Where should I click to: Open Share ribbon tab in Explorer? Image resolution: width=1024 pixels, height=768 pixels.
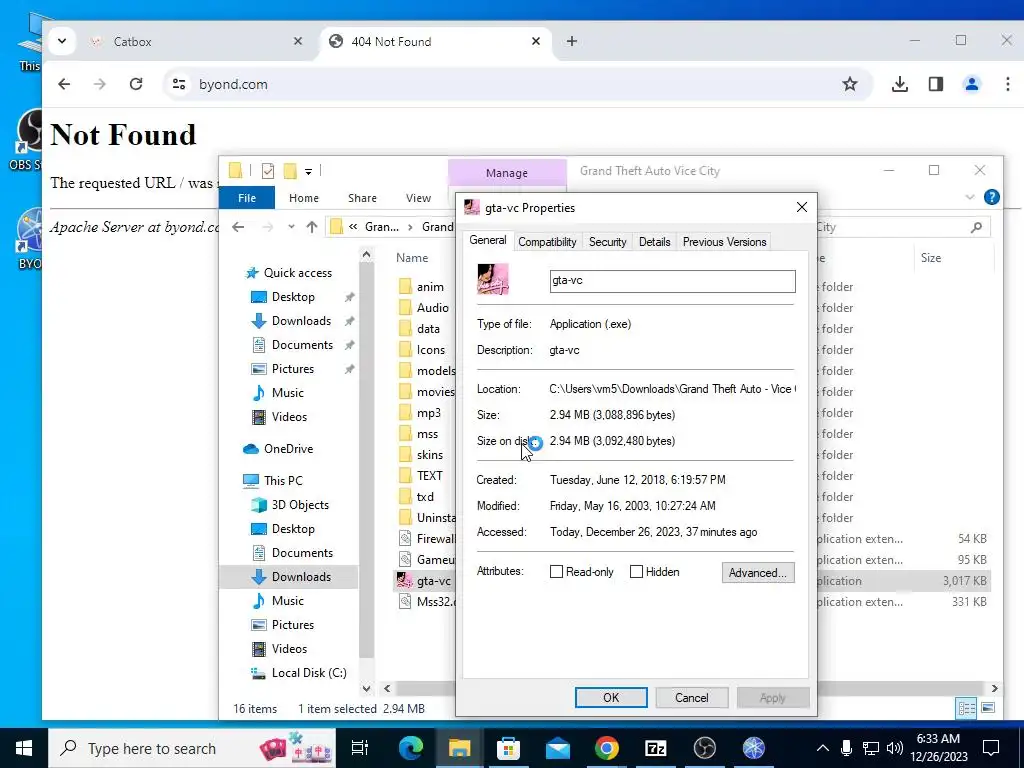point(362,198)
